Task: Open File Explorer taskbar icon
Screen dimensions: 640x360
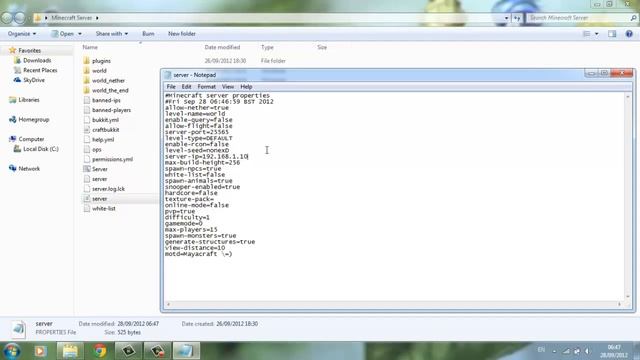Action: pos(70,351)
